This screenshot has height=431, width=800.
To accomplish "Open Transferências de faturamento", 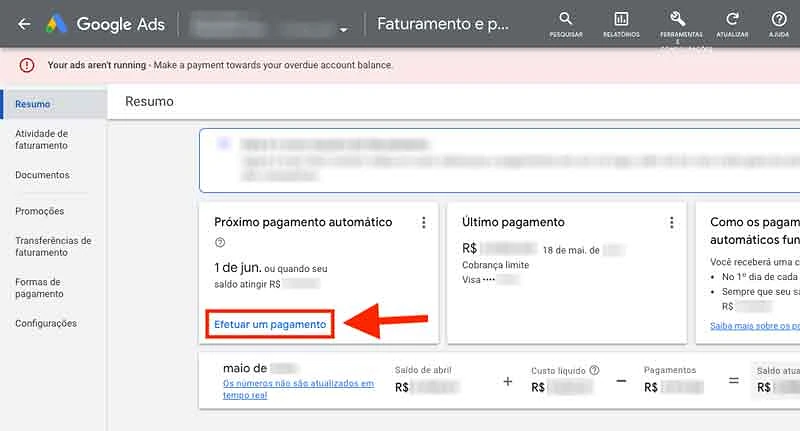I will (53, 246).
